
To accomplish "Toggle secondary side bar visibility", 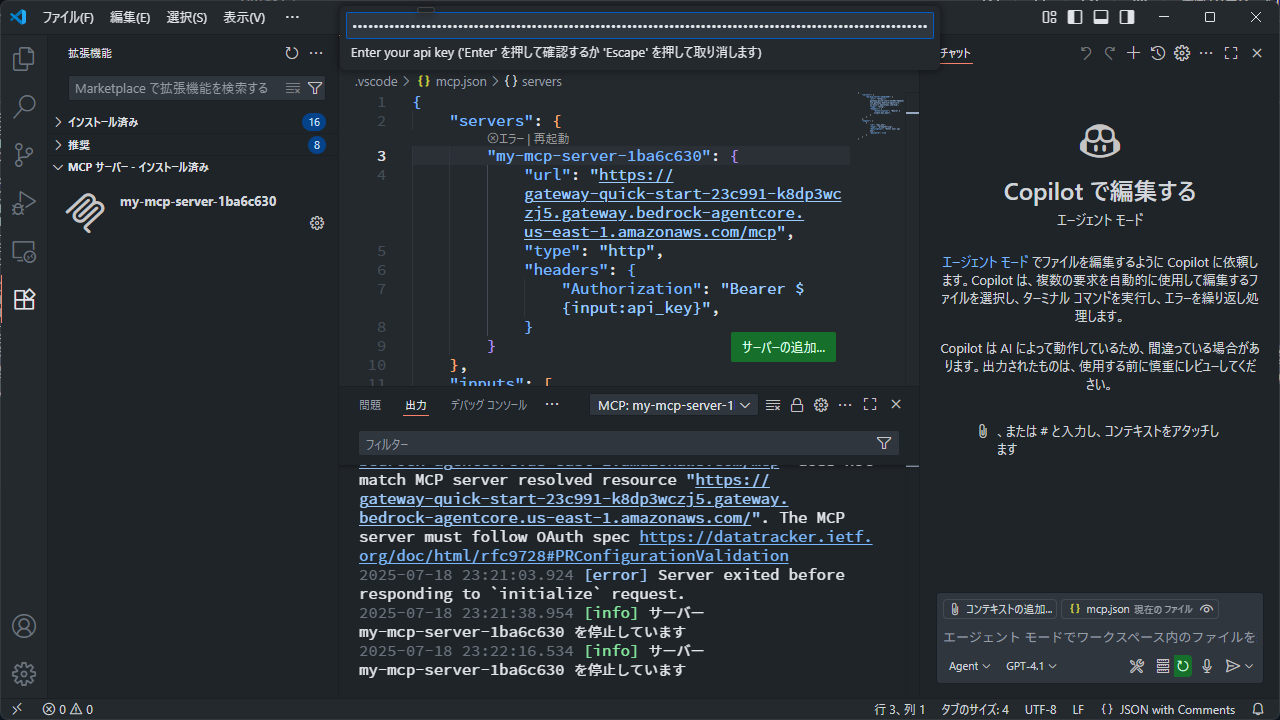I will (x=1127, y=17).
